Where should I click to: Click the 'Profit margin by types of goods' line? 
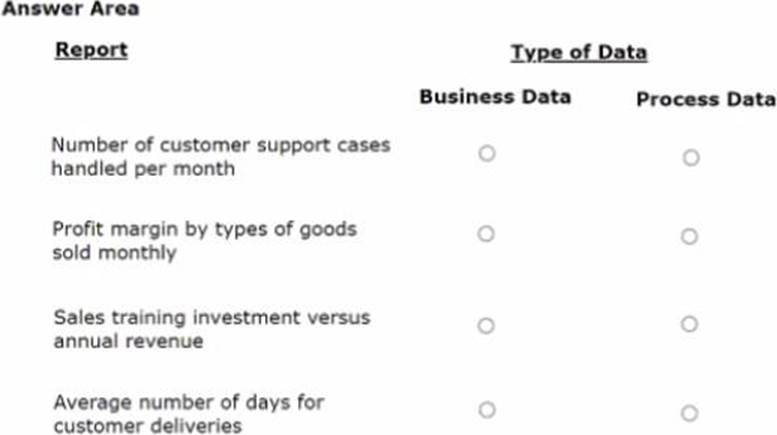pyautogui.click(x=204, y=229)
